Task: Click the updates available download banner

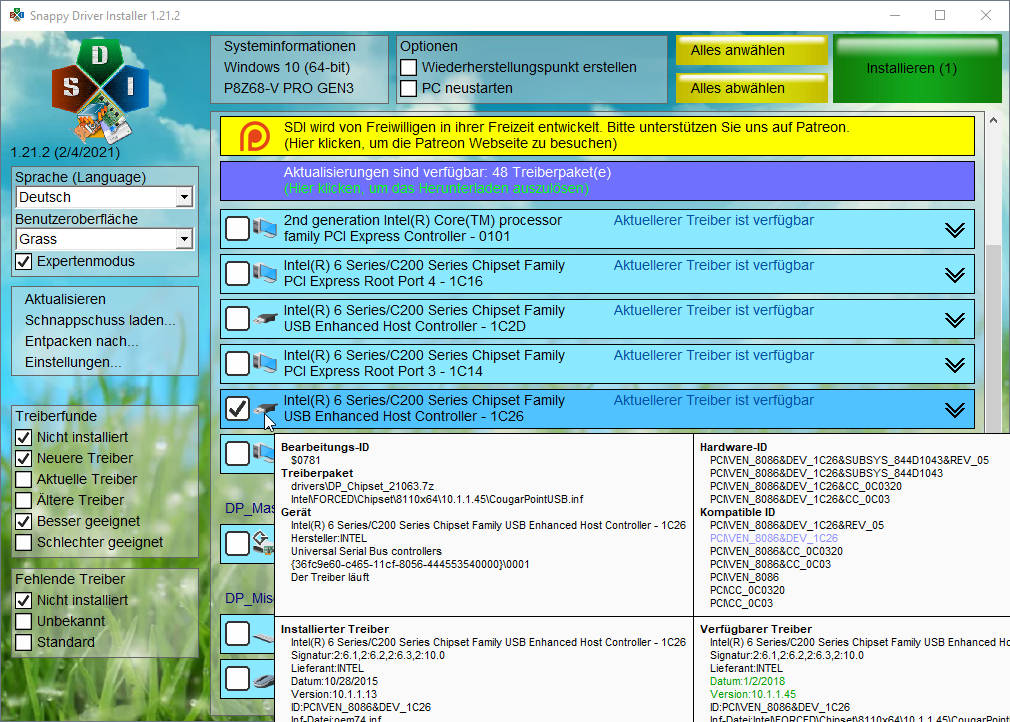Action: (x=597, y=181)
